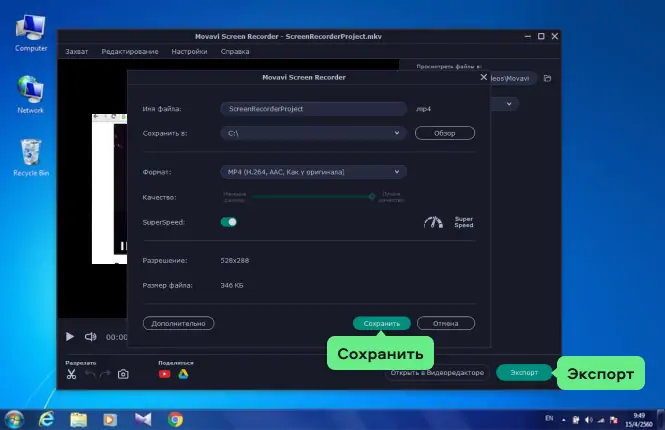Mute the speaker volume icon

point(90,337)
